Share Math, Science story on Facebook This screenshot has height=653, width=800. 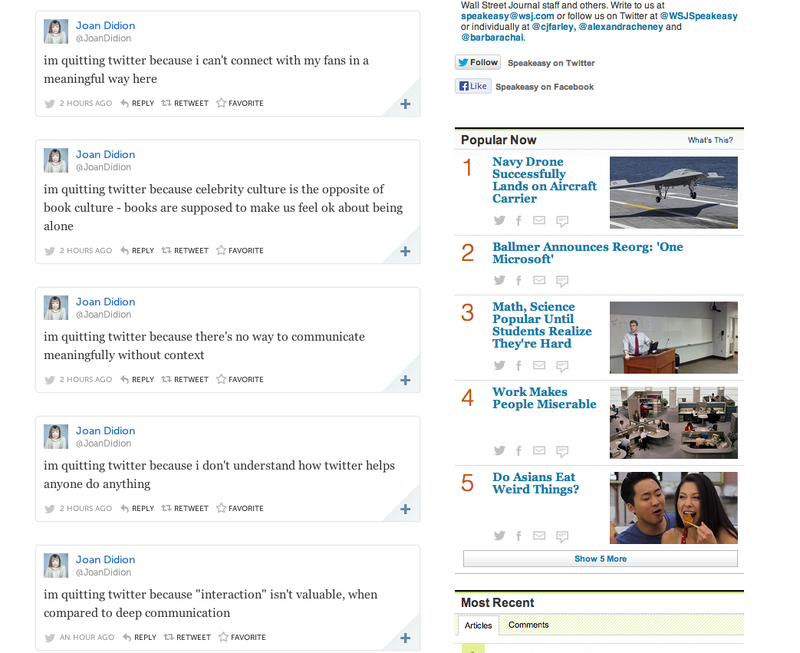pyautogui.click(x=518, y=365)
